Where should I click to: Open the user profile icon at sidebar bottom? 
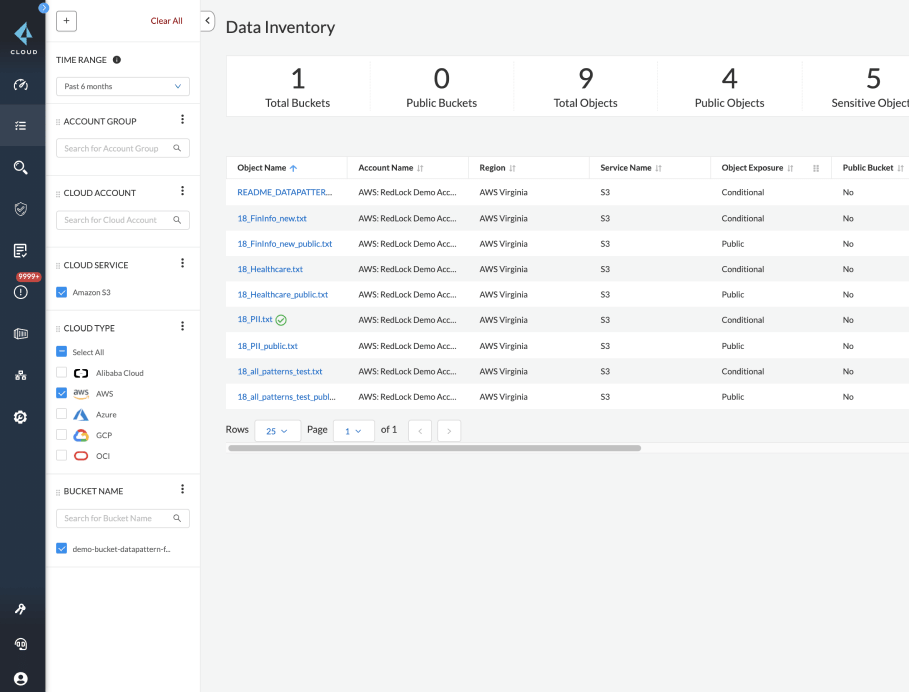click(21, 678)
